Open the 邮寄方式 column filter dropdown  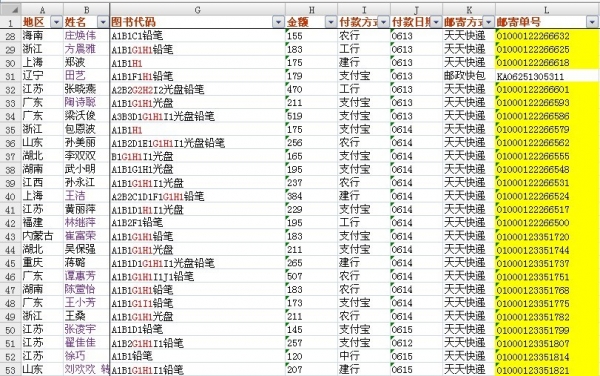(489, 22)
